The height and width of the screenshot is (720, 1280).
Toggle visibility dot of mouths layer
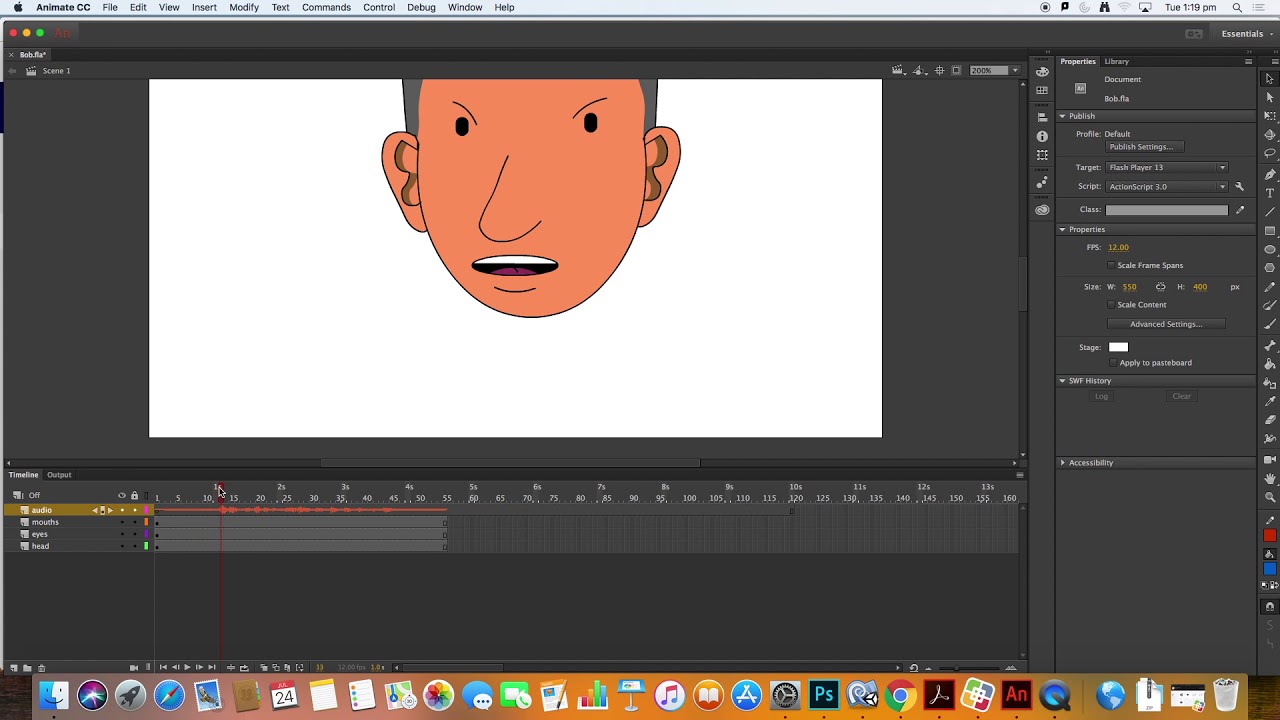coord(122,522)
